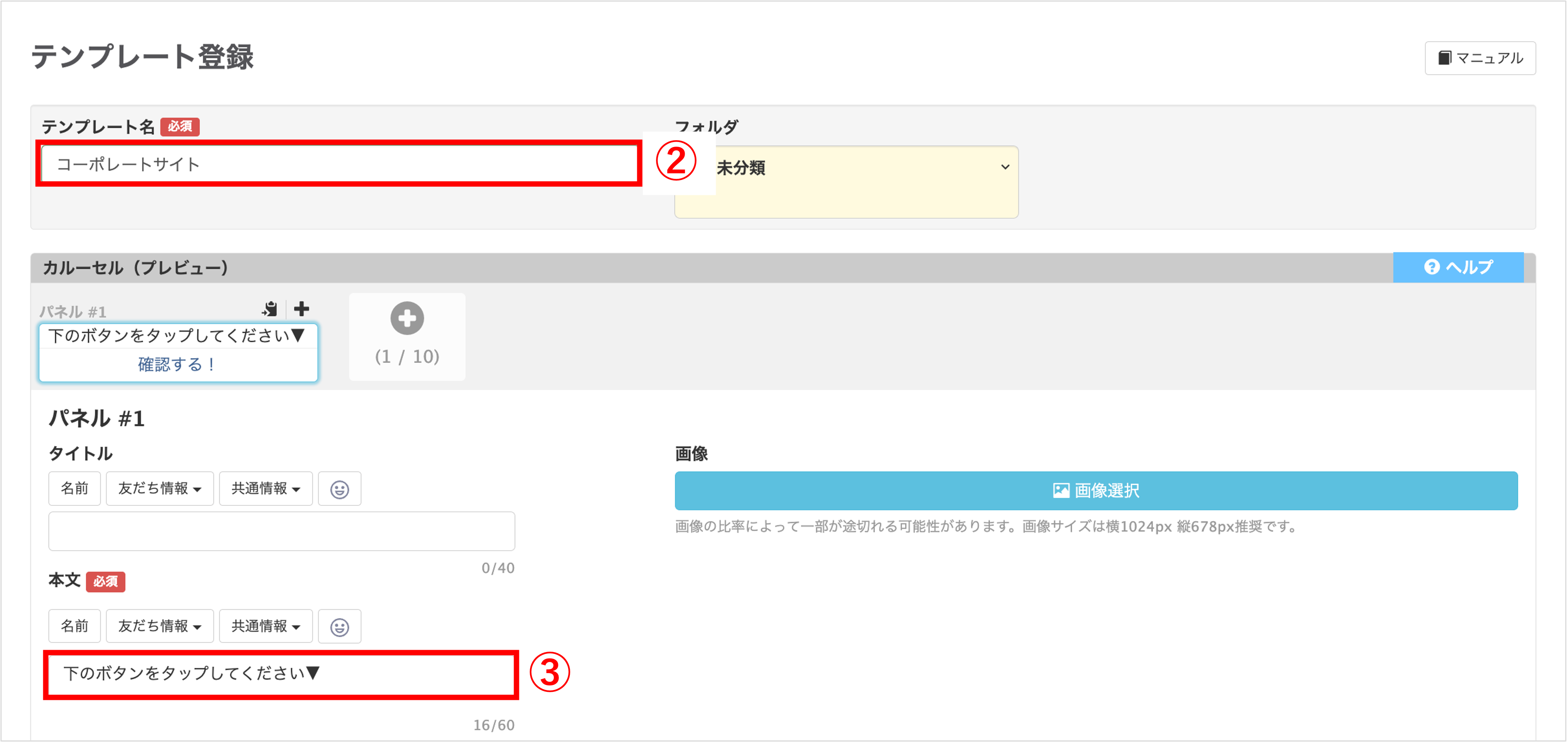Click the empty タイトル text field
Image resolution: width=1568 pixels, height=742 pixels.
click(x=281, y=531)
